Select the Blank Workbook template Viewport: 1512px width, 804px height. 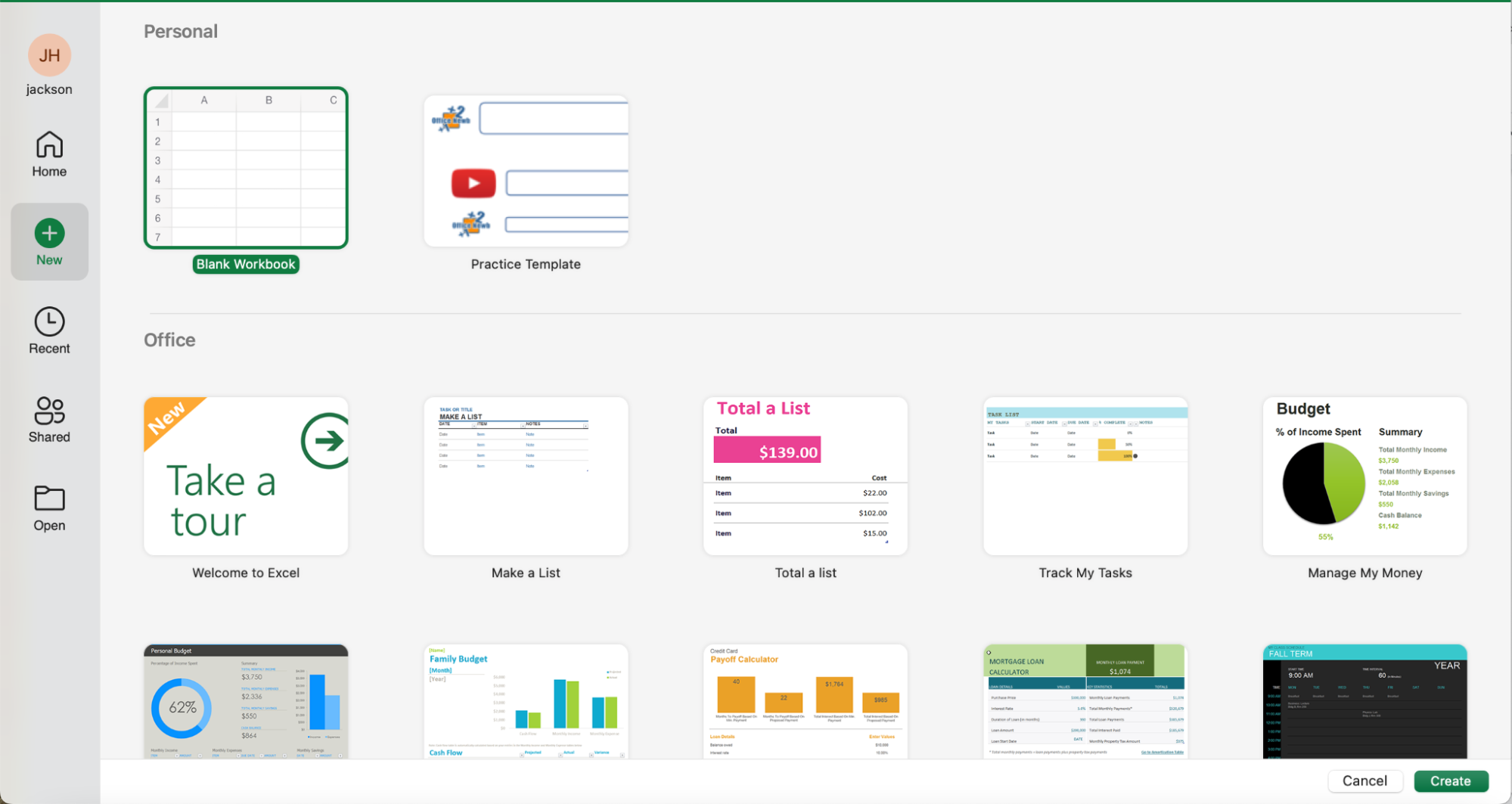coord(245,168)
